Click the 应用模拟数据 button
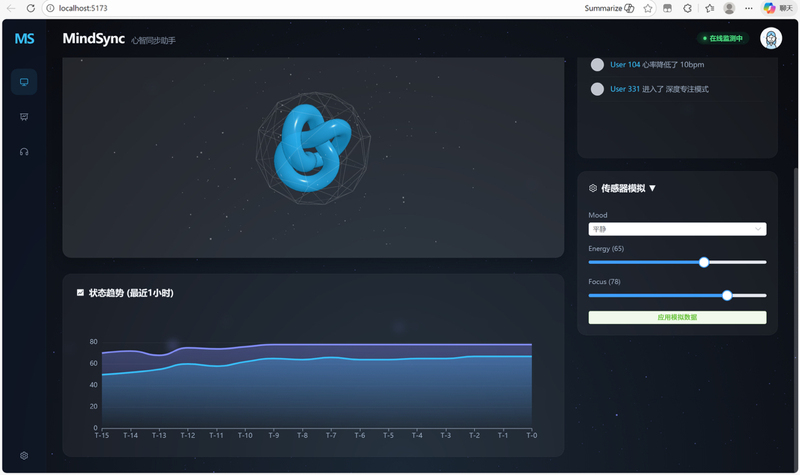 (x=677, y=317)
